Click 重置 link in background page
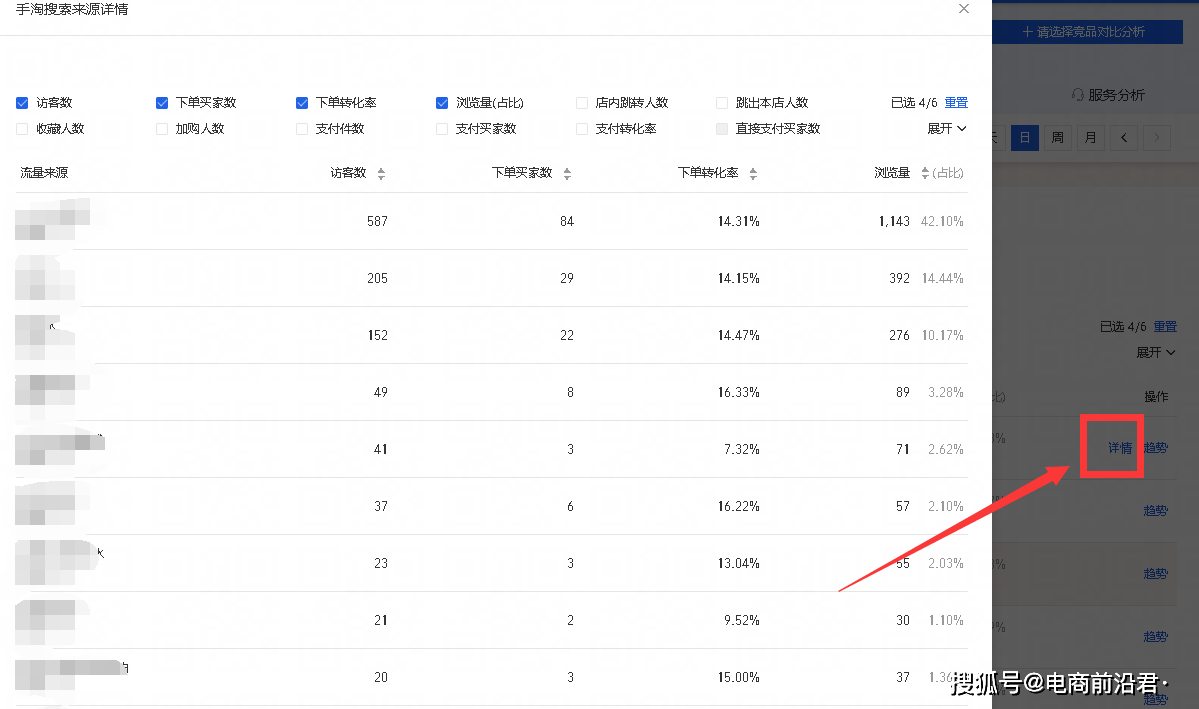The width and height of the screenshot is (1199, 709). coord(1165,327)
